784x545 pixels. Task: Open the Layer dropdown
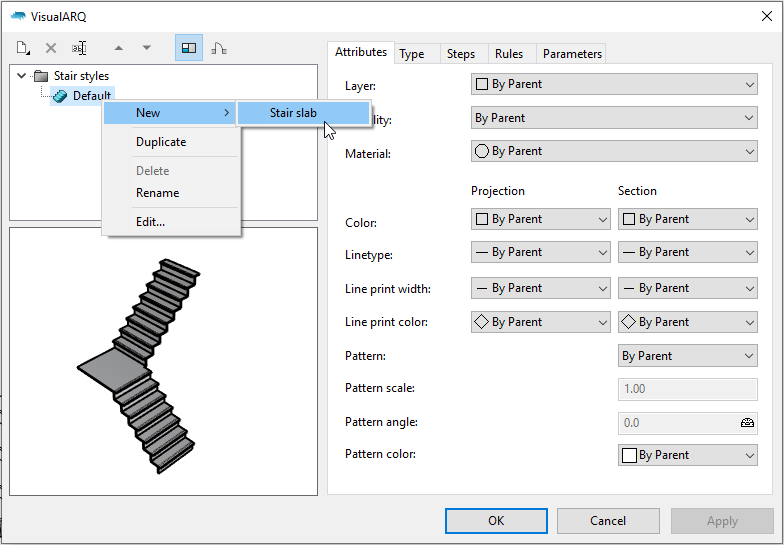point(614,85)
